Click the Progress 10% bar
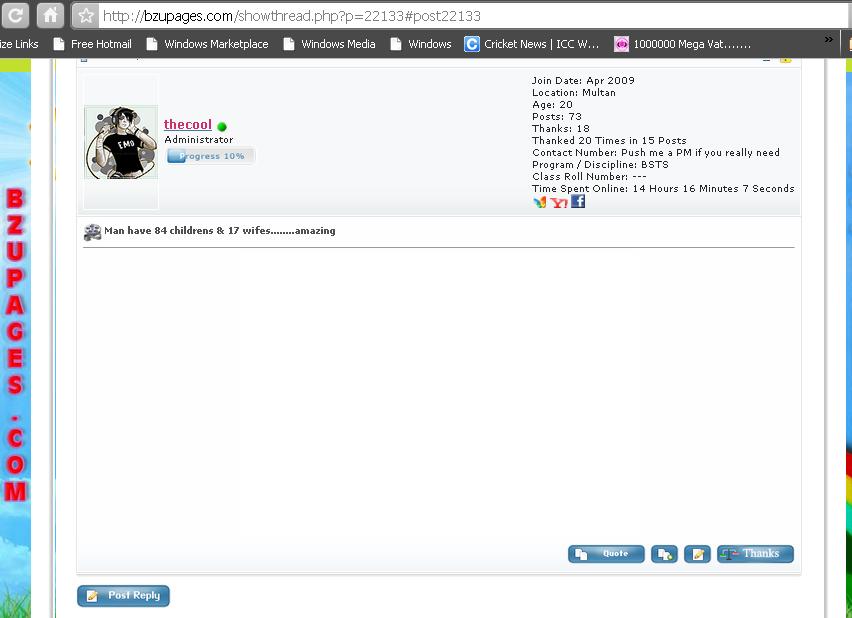852x618 pixels. pos(211,156)
